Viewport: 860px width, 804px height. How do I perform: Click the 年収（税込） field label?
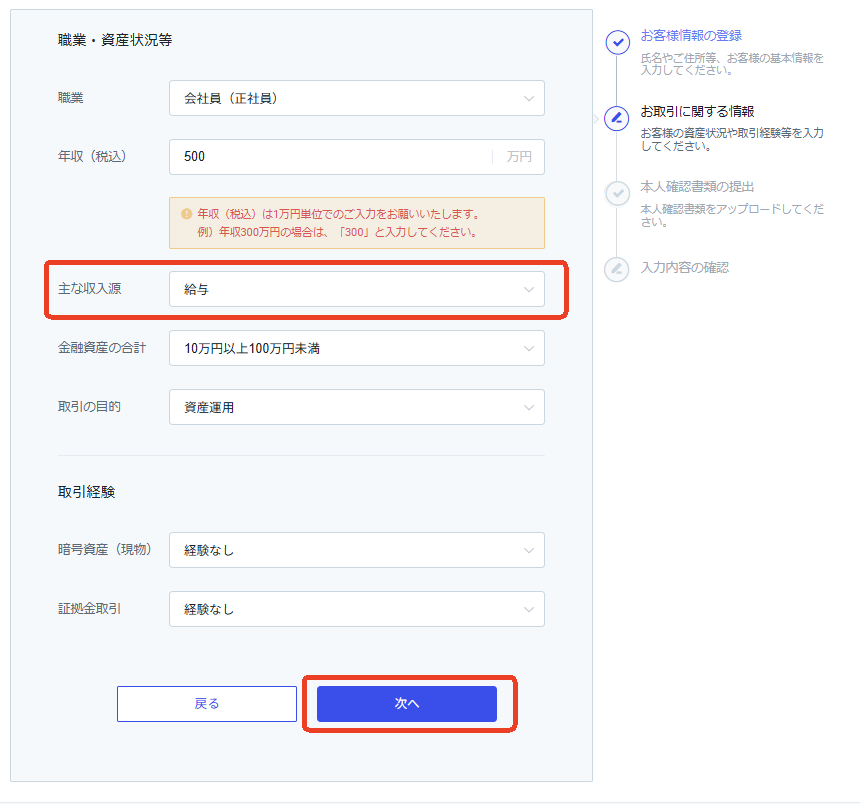(x=92, y=156)
